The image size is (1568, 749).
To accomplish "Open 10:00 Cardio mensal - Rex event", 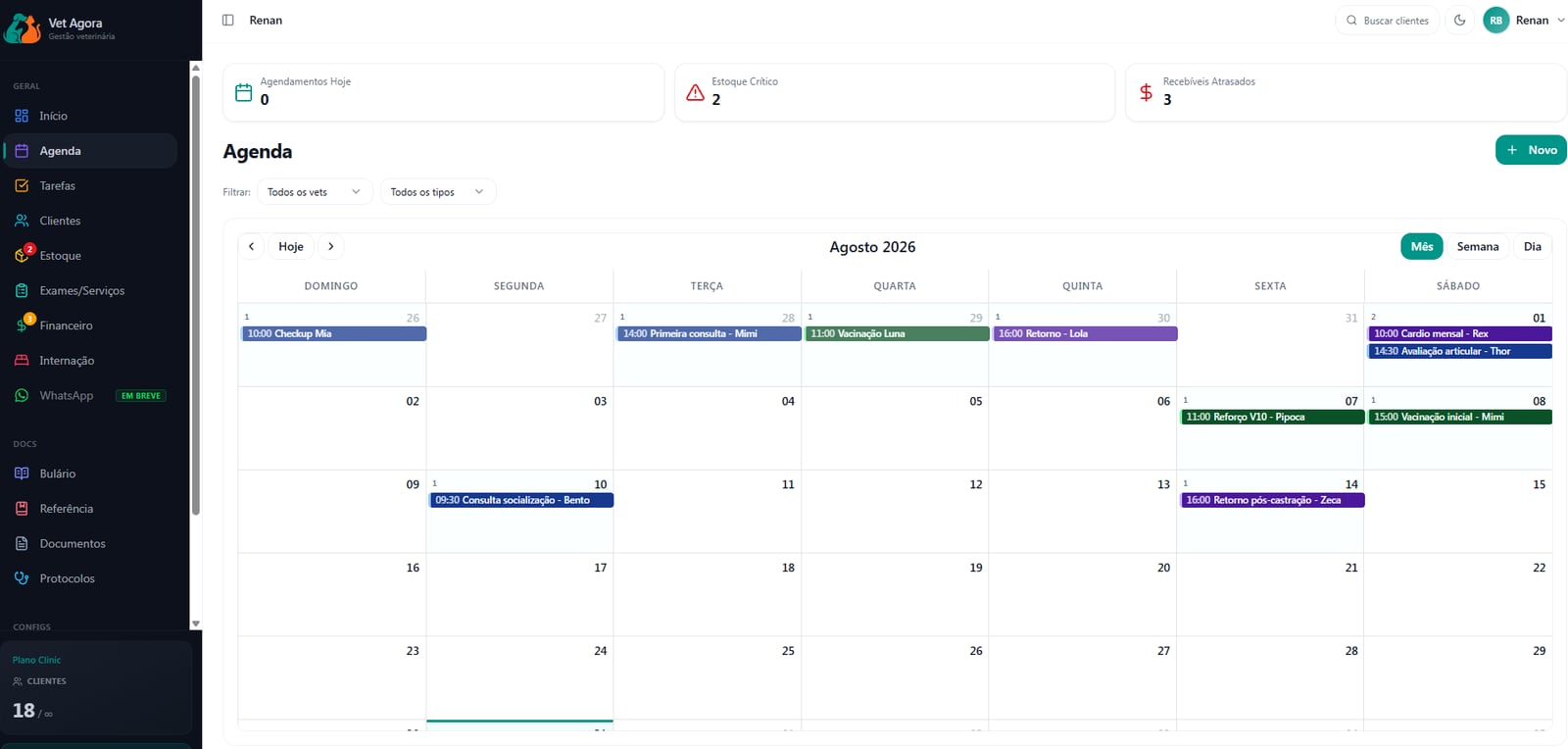I will coord(1460,333).
